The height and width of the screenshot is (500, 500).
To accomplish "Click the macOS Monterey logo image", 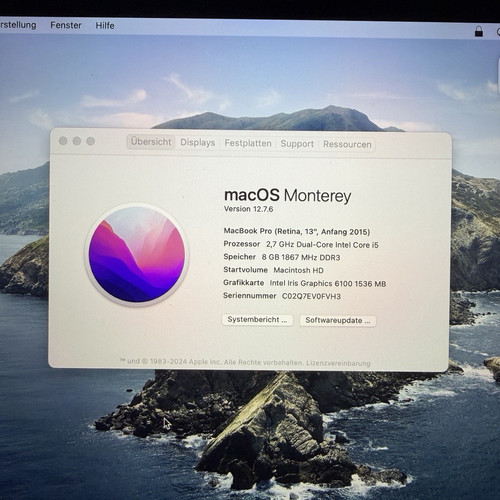I will pyautogui.click(x=137, y=254).
